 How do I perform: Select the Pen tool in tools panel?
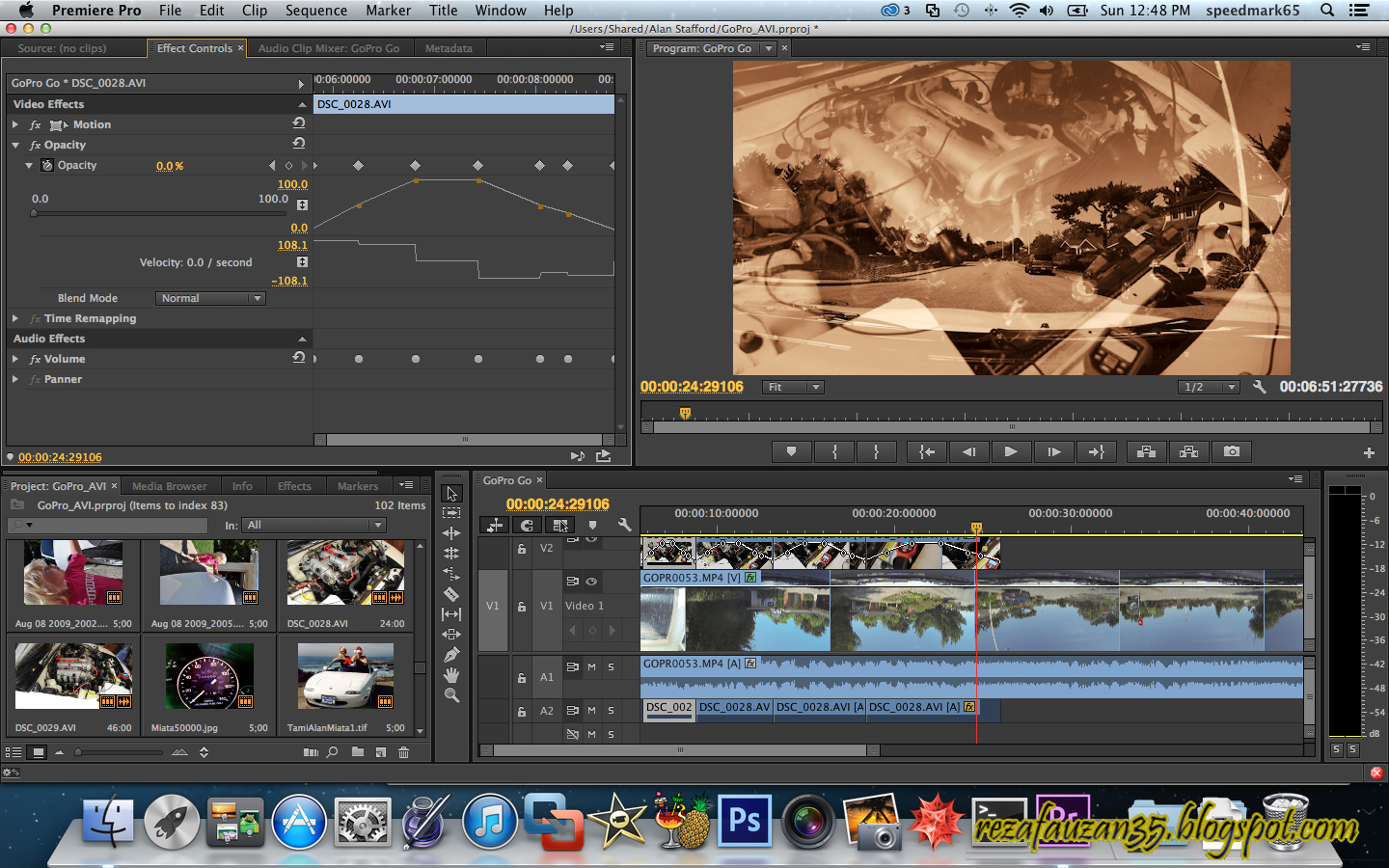pyautogui.click(x=451, y=655)
